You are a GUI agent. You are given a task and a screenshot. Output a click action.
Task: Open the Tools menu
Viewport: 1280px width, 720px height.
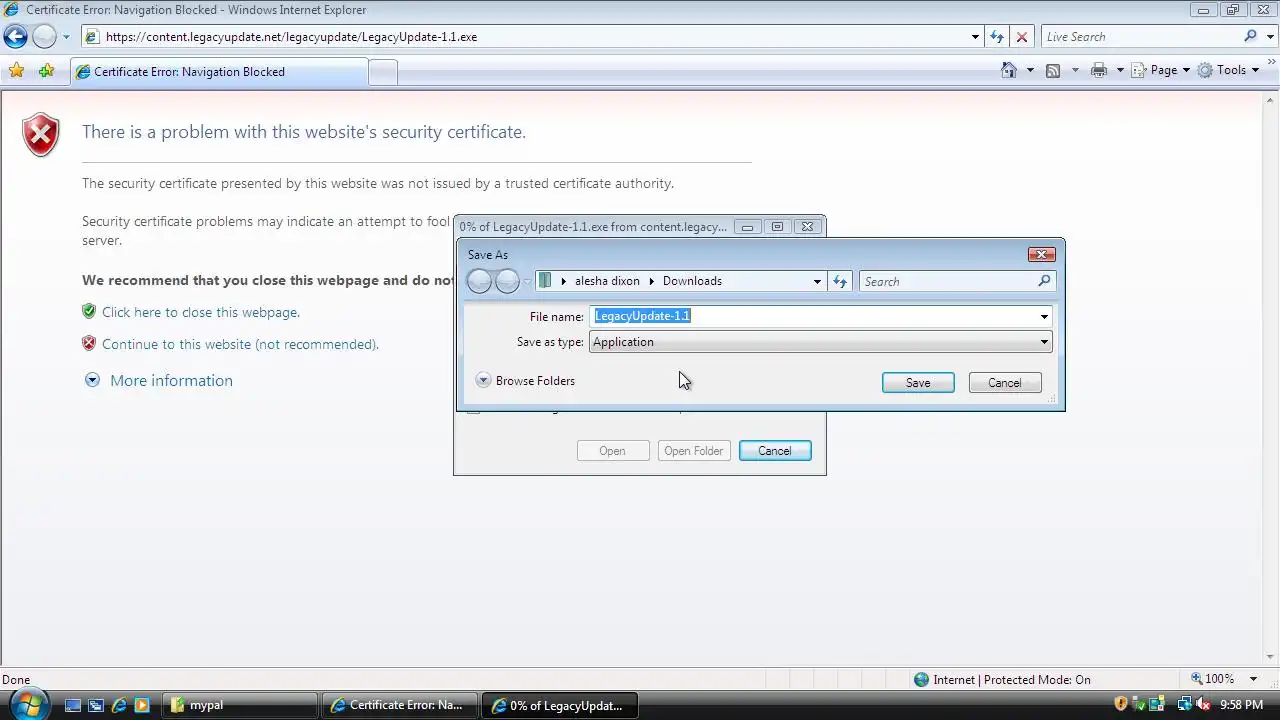point(1229,70)
